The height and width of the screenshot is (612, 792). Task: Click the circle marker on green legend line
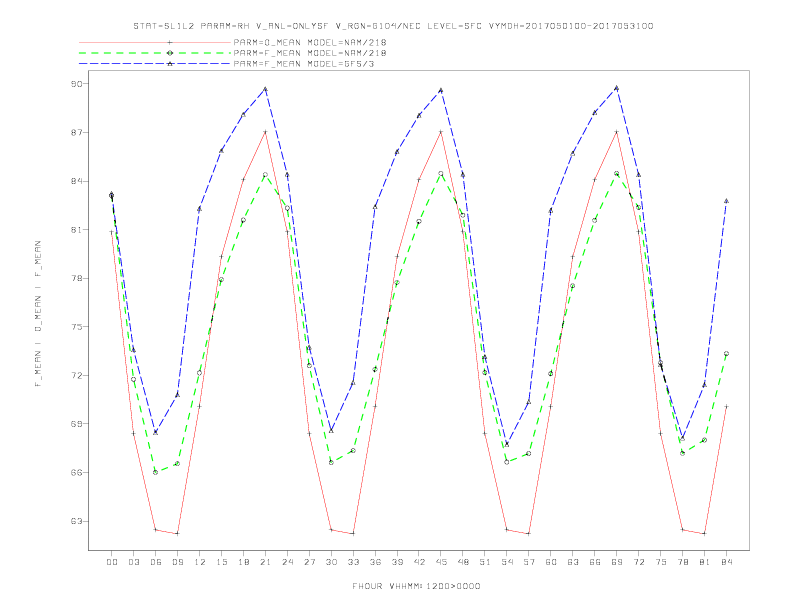[170, 53]
